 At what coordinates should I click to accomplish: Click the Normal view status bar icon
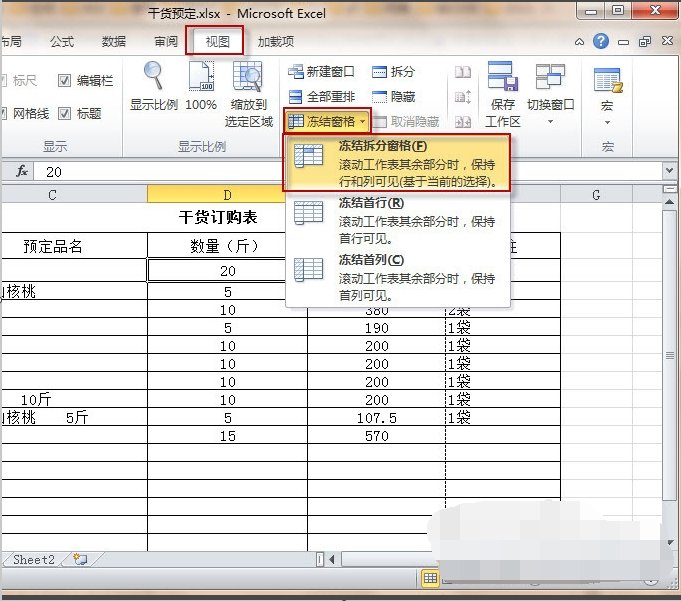pyautogui.click(x=430, y=578)
